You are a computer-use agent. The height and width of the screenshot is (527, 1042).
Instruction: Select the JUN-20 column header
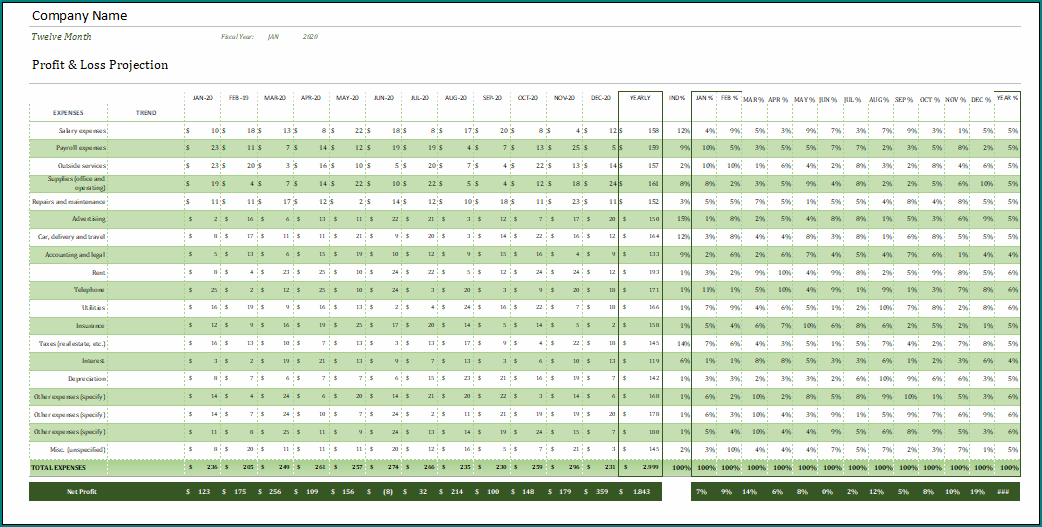coord(383,98)
